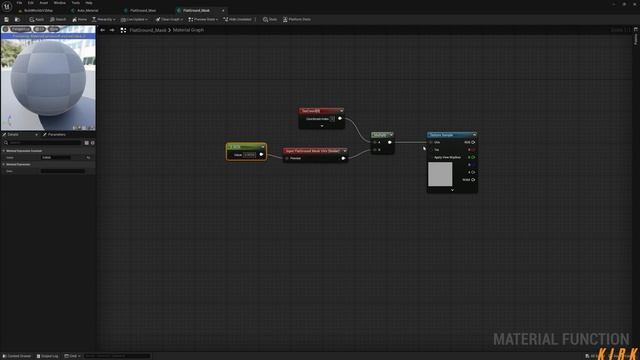Switch to the first level map tab
Viewport: 640px width, 360px height.
(x=36, y=11)
